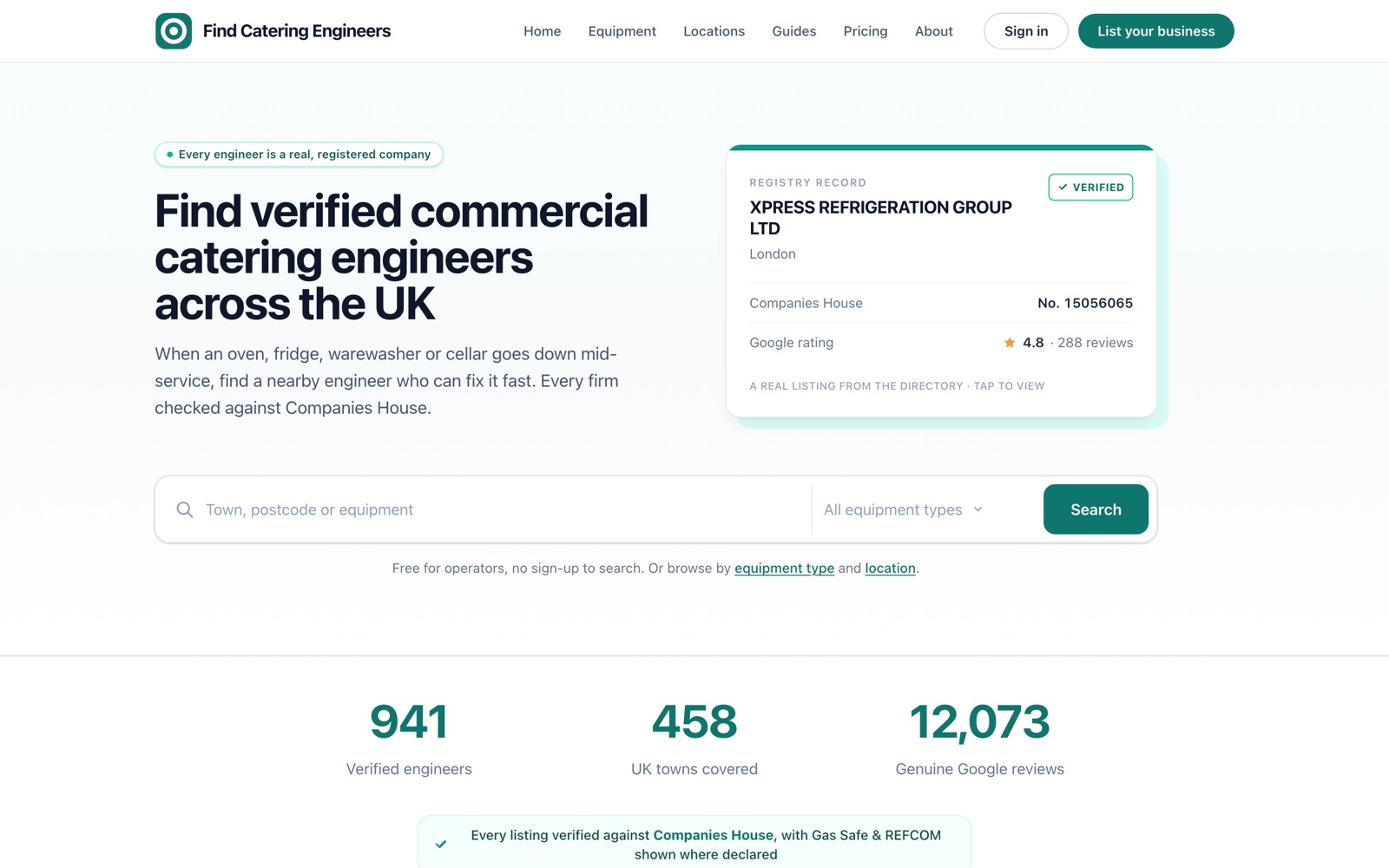Click the Google rating label
Image resolution: width=1389 pixels, height=868 pixels.
[x=792, y=343]
